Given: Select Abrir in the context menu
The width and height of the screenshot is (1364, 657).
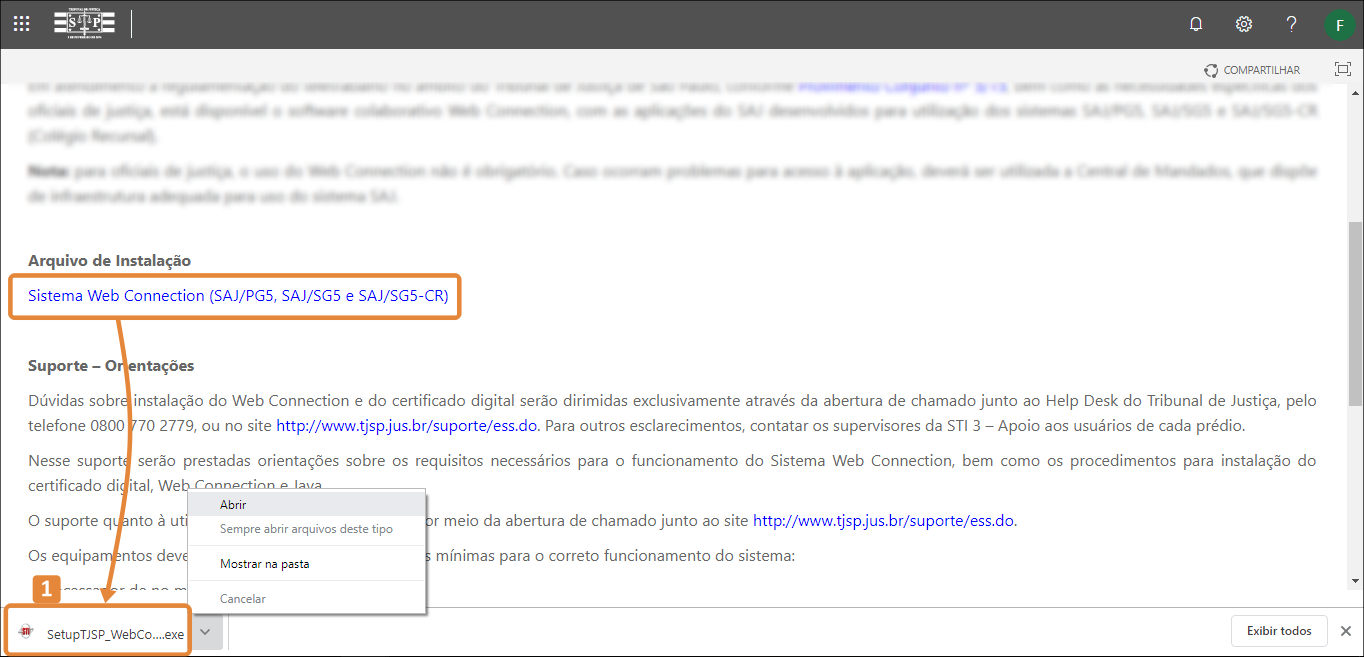Looking at the screenshot, I should (307, 505).
